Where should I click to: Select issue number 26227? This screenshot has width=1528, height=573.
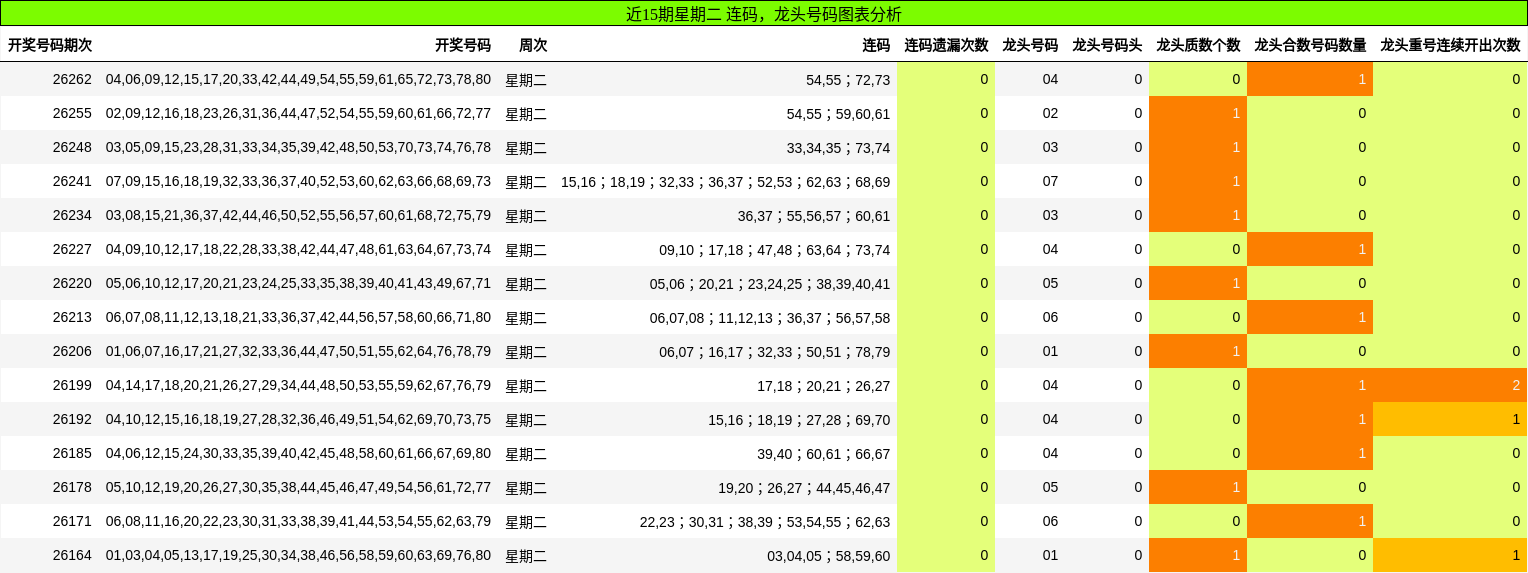point(72,249)
